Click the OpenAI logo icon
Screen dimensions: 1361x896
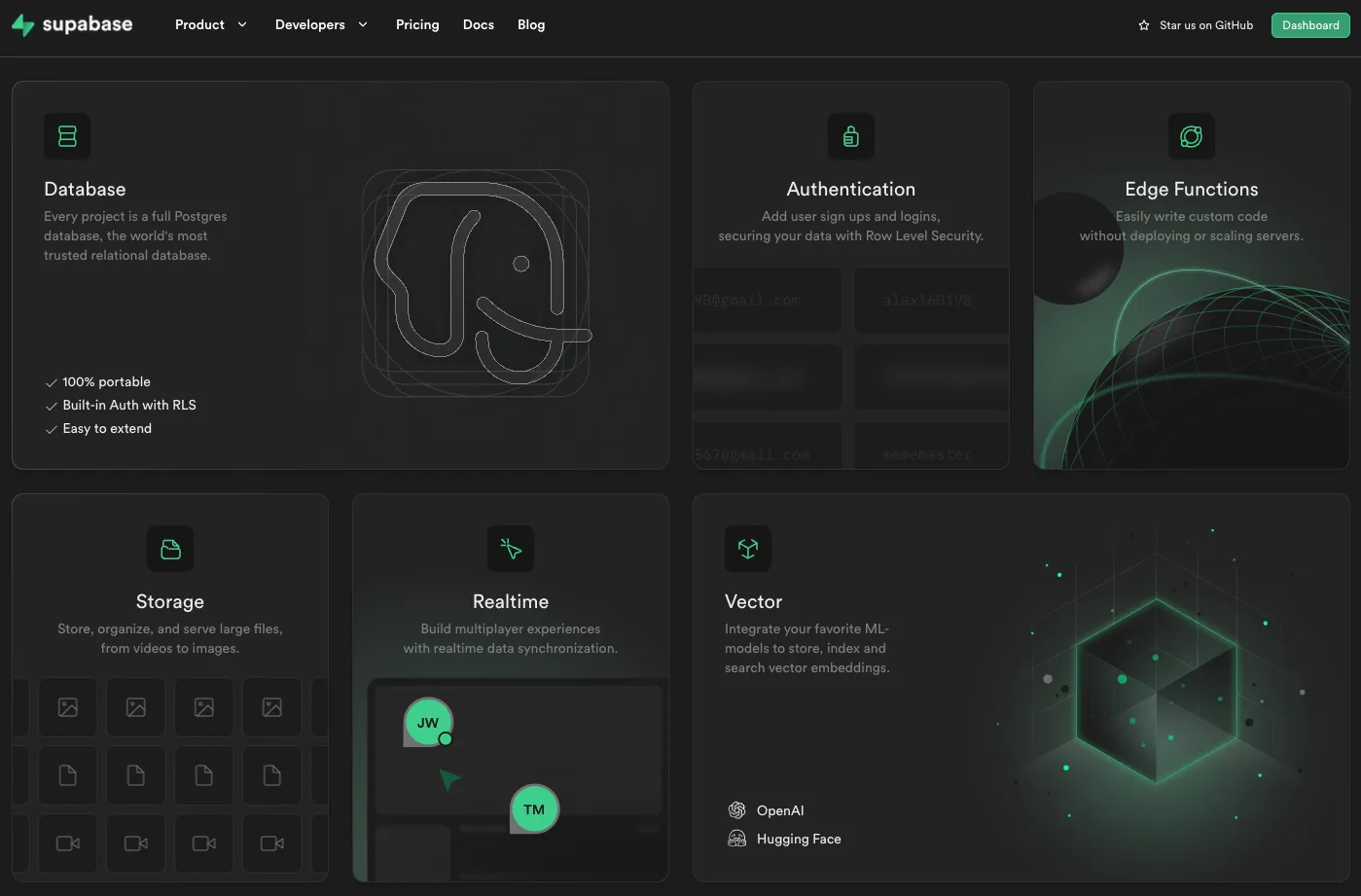click(737, 810)
